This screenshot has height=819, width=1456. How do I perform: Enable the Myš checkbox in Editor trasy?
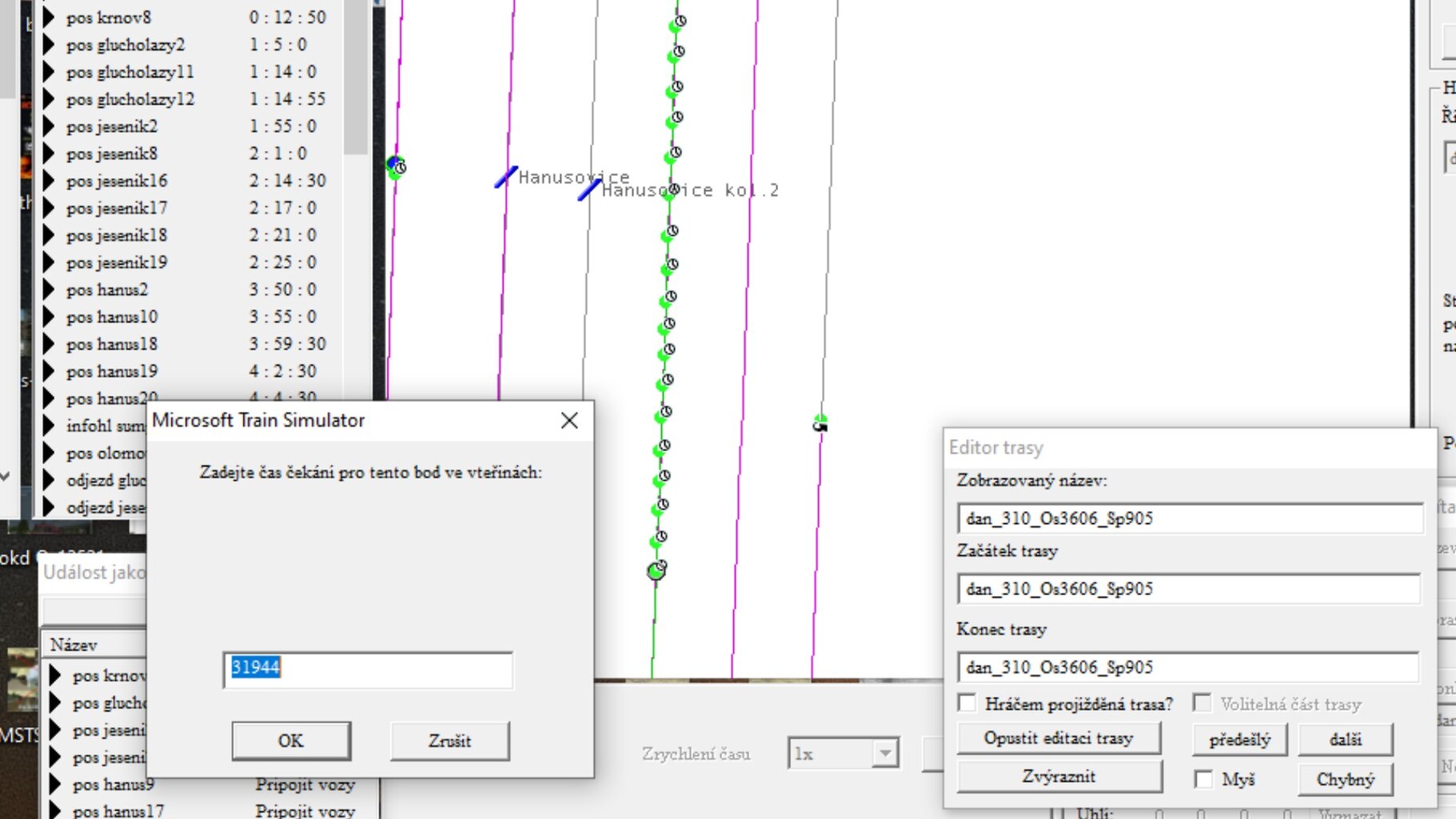(1203, 779)
